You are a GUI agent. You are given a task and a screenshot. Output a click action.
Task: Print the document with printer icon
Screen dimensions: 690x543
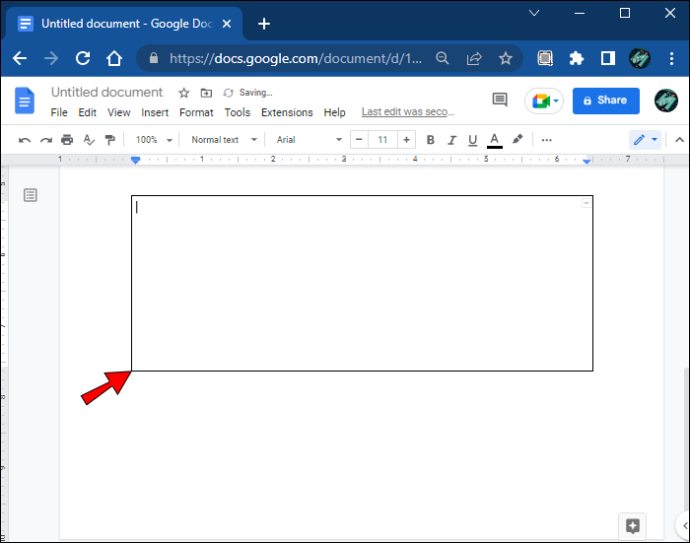coord(67,140)
